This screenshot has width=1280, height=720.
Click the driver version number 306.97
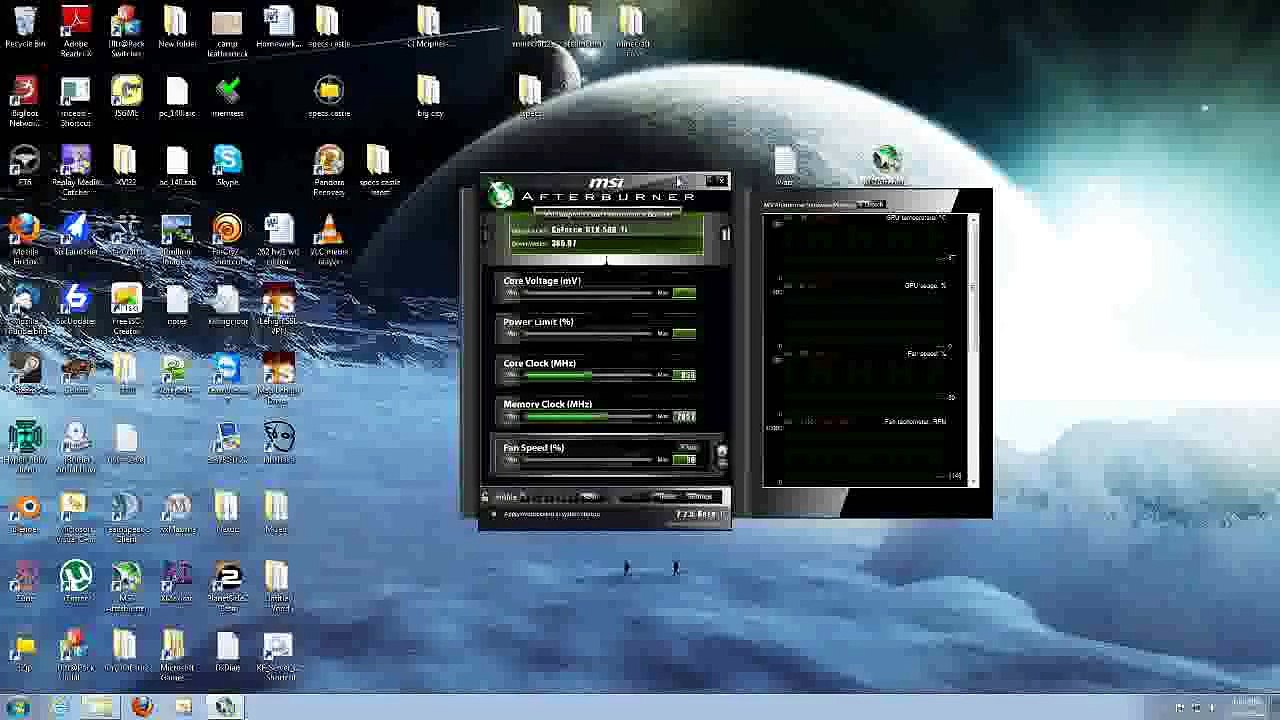564,244
